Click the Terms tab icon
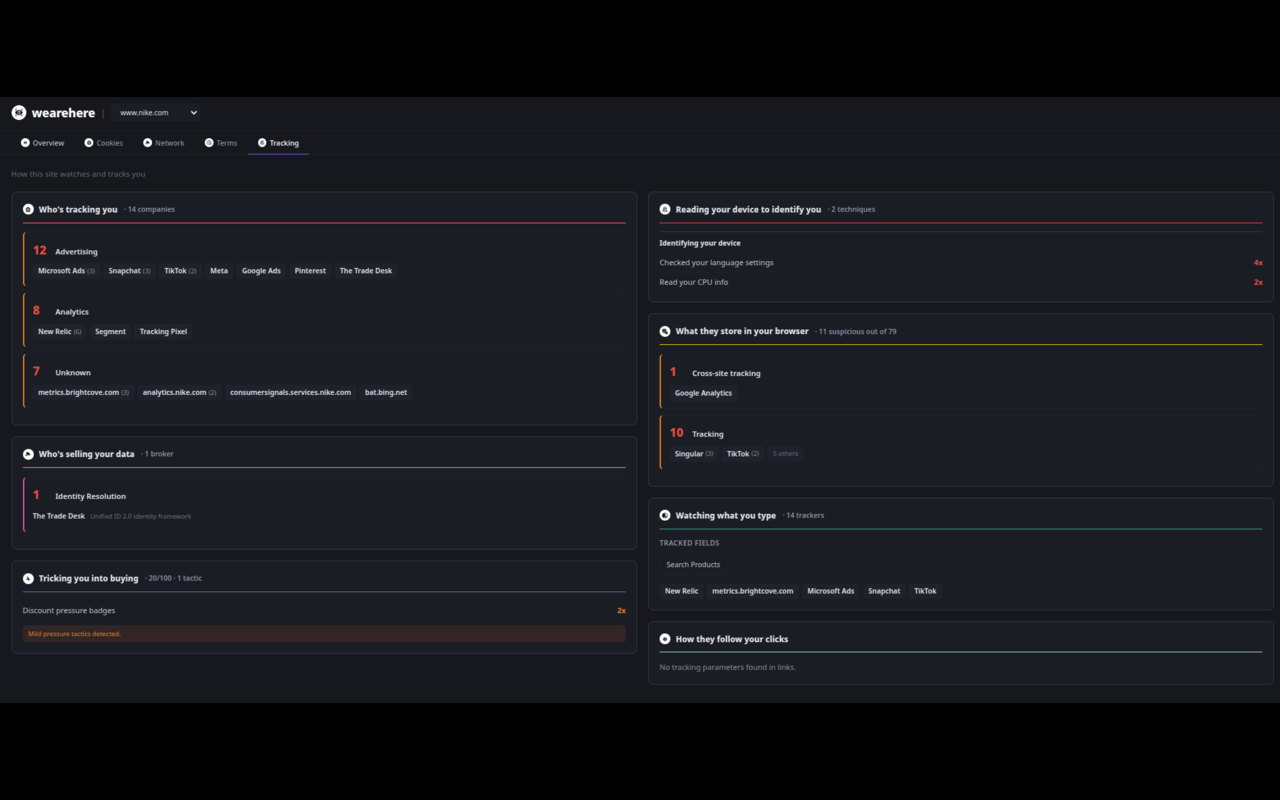This screenshot has height=800, width=1280. click(x=209, y=143)
